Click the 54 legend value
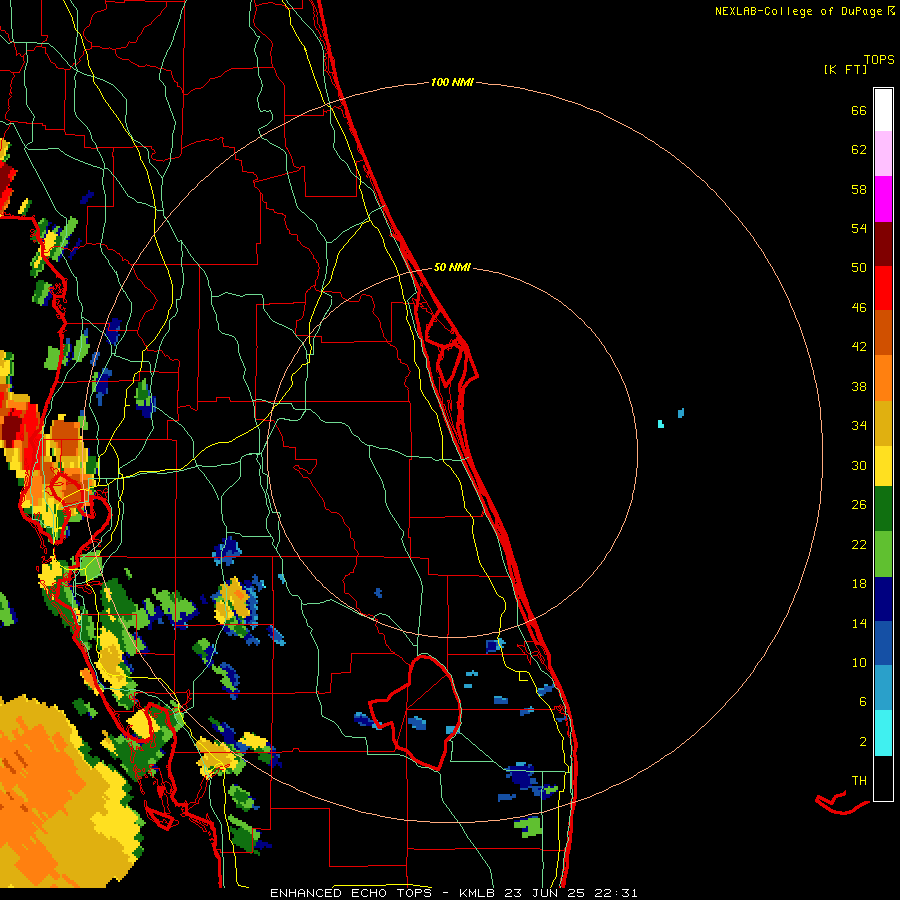 click(x=859, y=228)
